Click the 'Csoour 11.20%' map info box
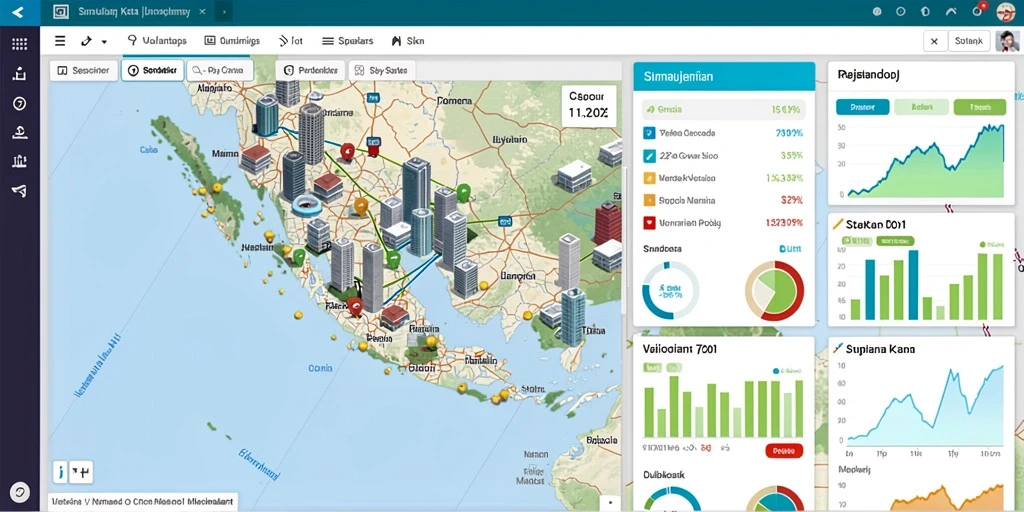 click(x=588, y=106)
